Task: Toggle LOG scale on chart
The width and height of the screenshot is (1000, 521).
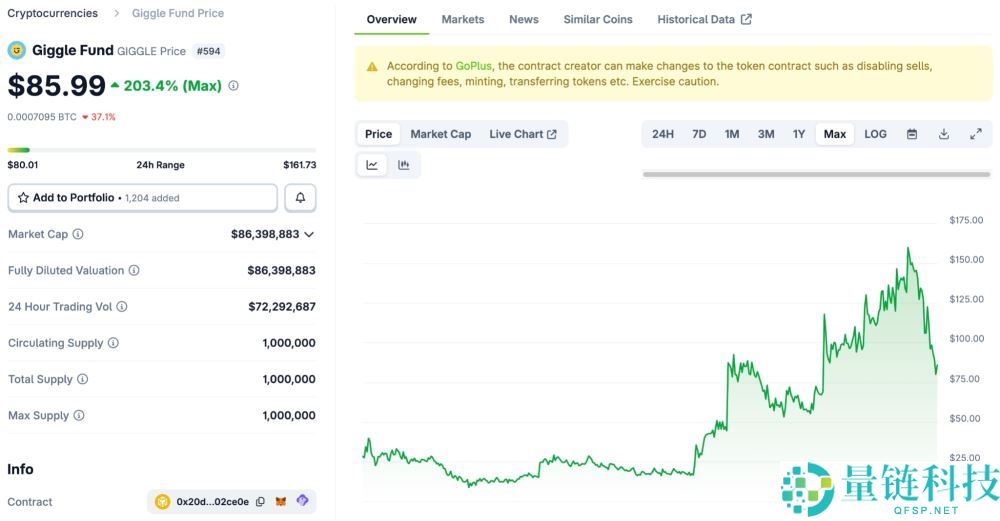Action: [875, 134]
